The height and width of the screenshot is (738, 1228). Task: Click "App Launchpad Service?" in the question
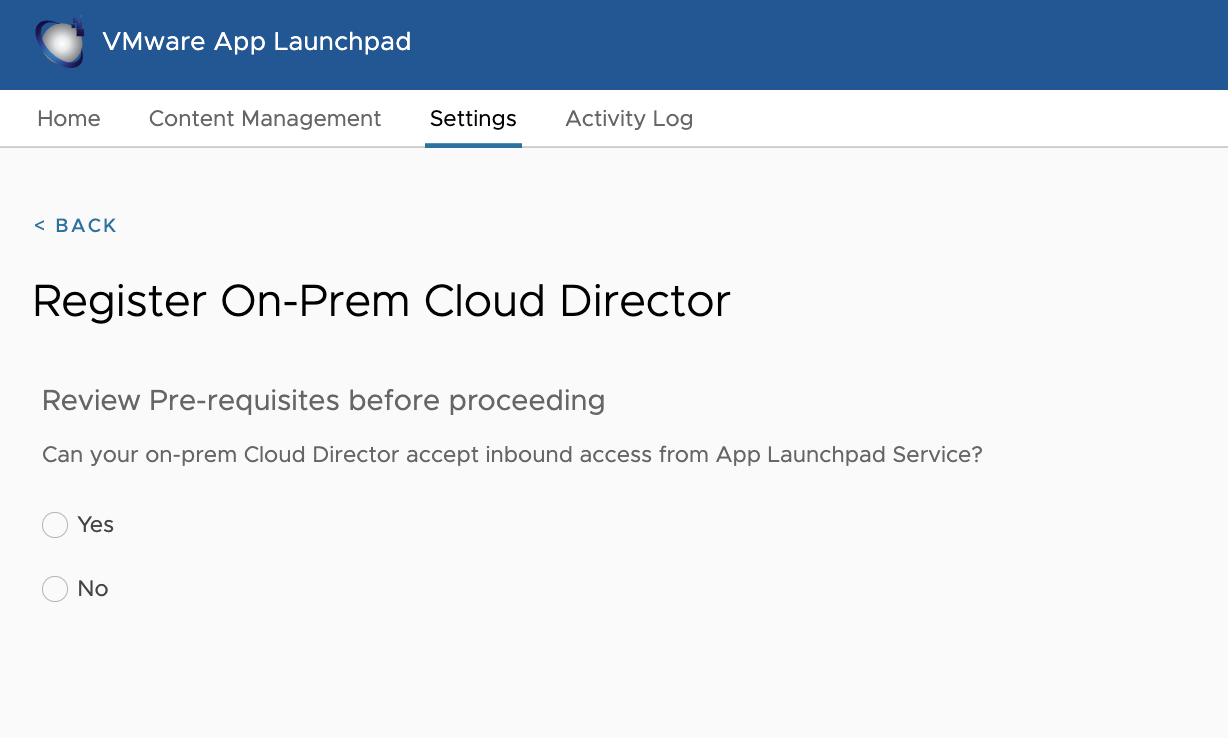[x=849, y=455]
